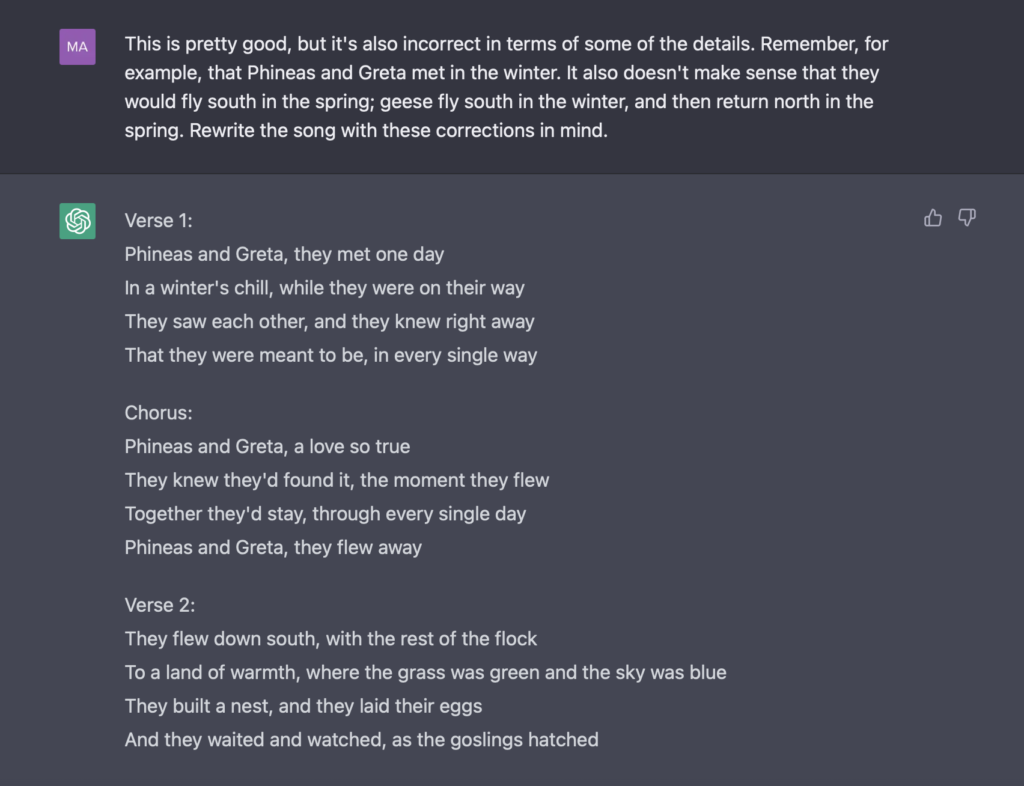This screenshot has width=1024, height=786.
Task: Click the "Chorus:" heading
Action: 158,413
